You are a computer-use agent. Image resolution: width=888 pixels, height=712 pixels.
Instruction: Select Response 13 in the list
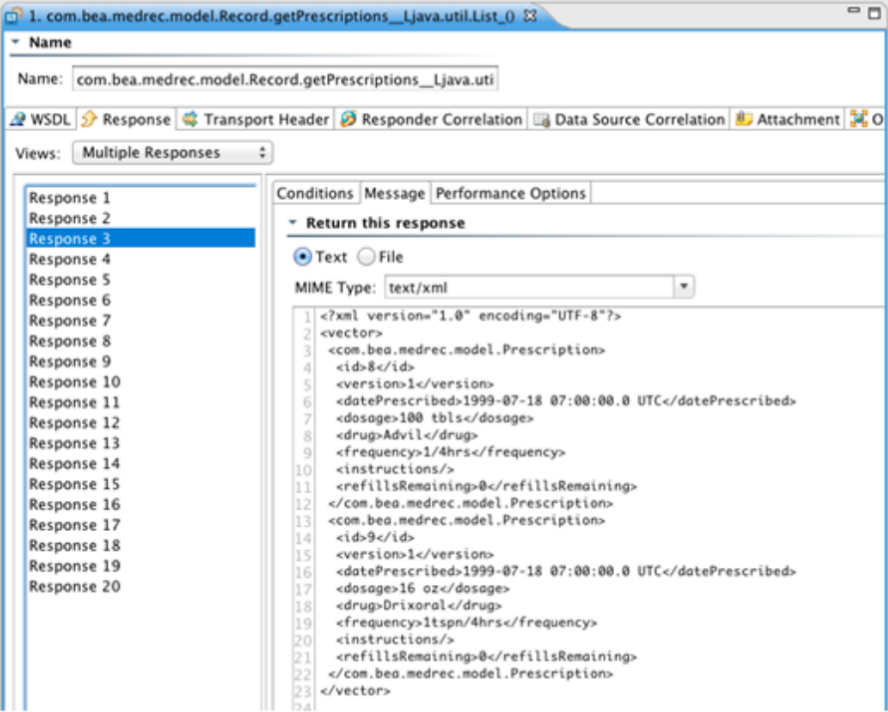click(141, 443)
